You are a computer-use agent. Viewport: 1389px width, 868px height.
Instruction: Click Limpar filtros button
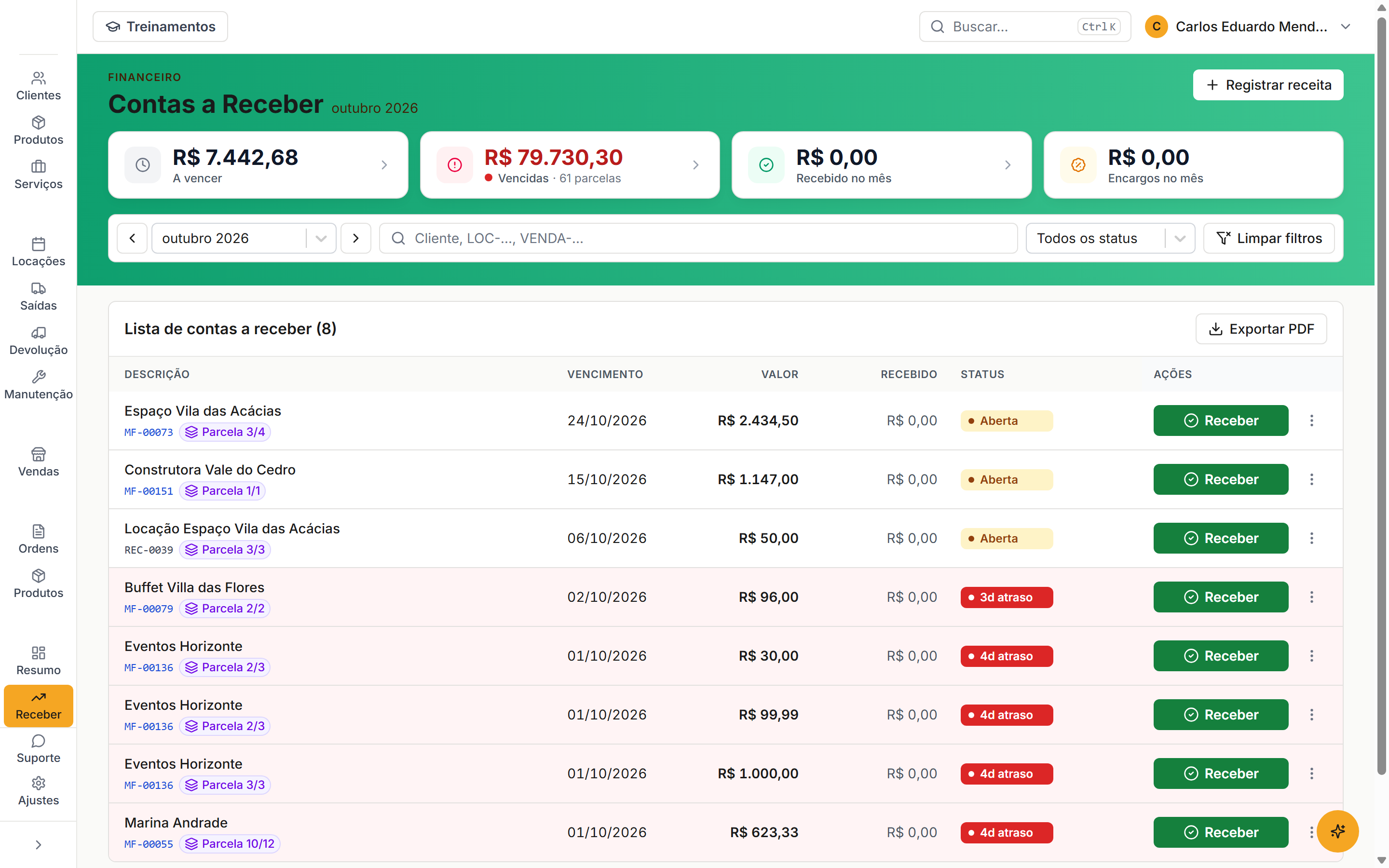(1268, 238)
